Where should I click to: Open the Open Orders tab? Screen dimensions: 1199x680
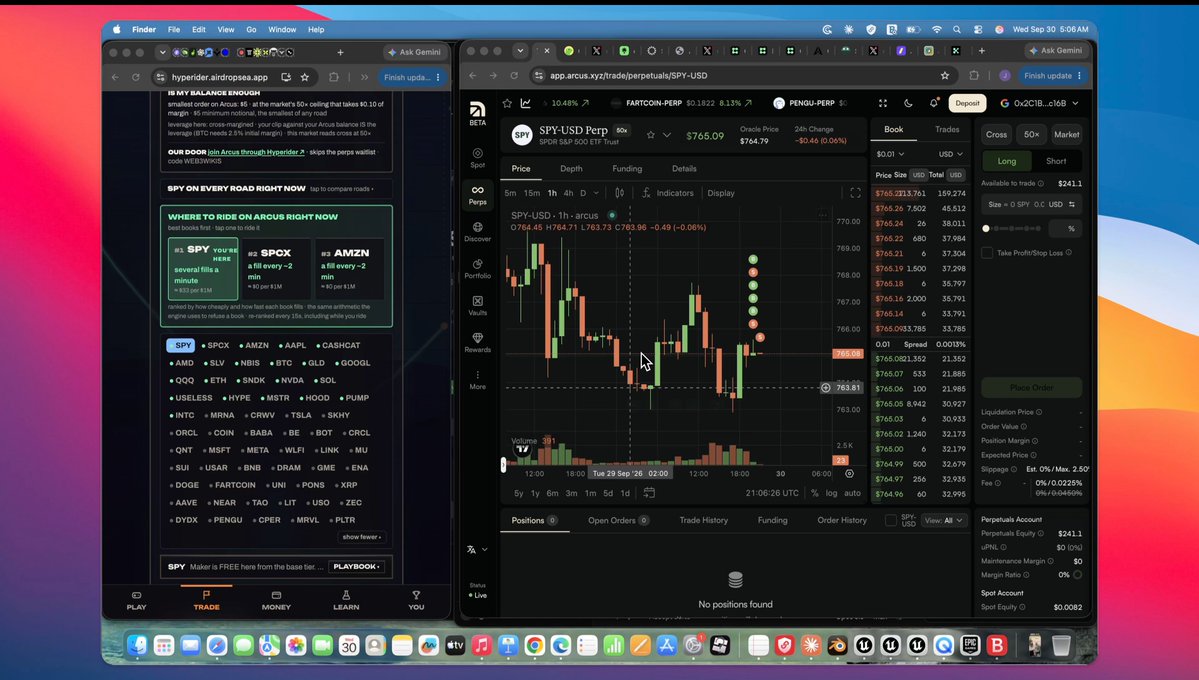pos(618,520)
